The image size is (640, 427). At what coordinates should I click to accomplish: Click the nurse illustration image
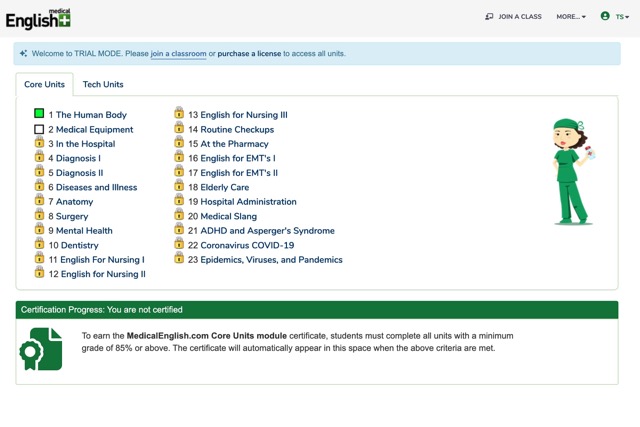(x=571, y=170)
